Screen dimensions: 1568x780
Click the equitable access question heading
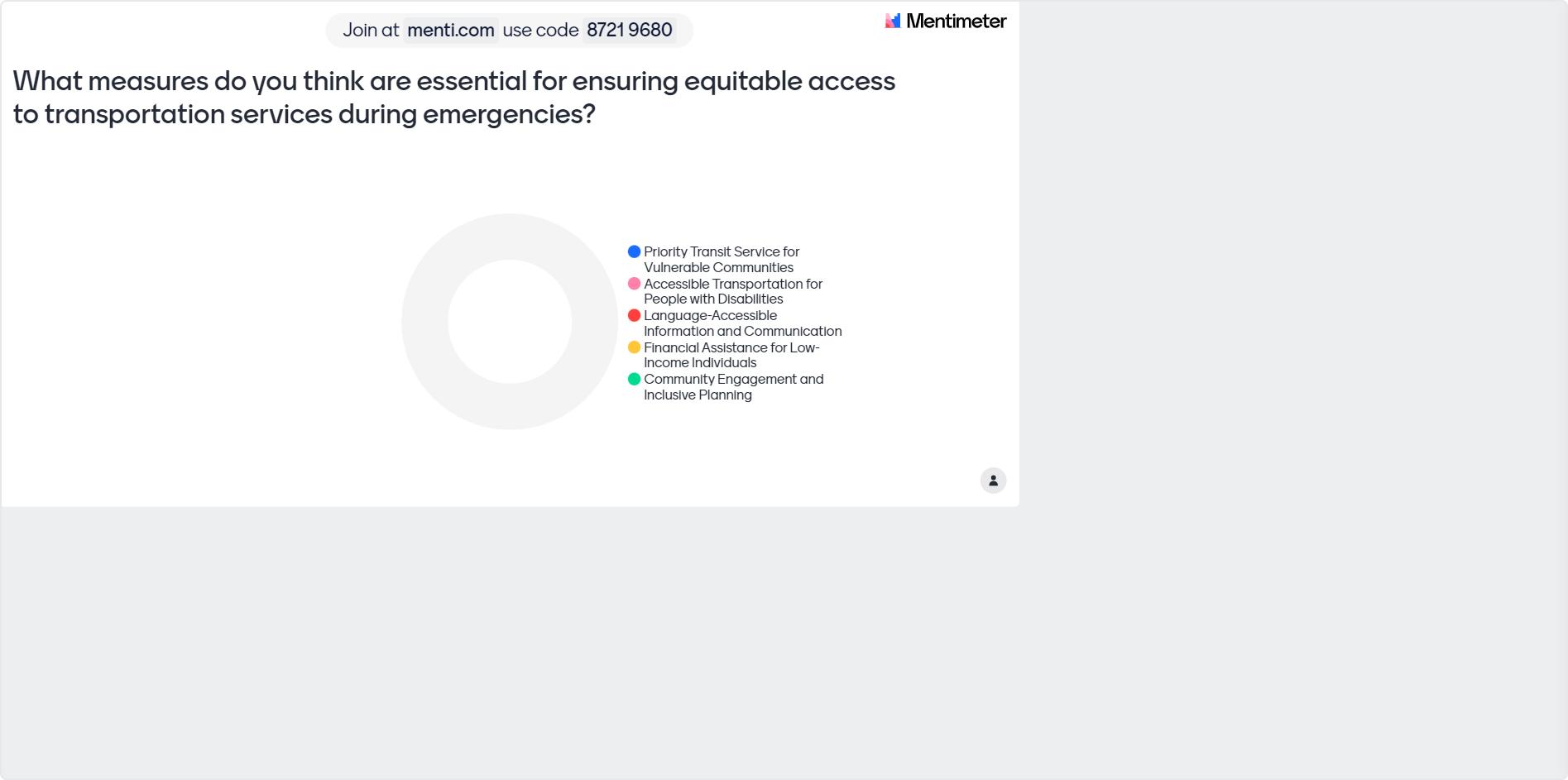pos(453,98)
